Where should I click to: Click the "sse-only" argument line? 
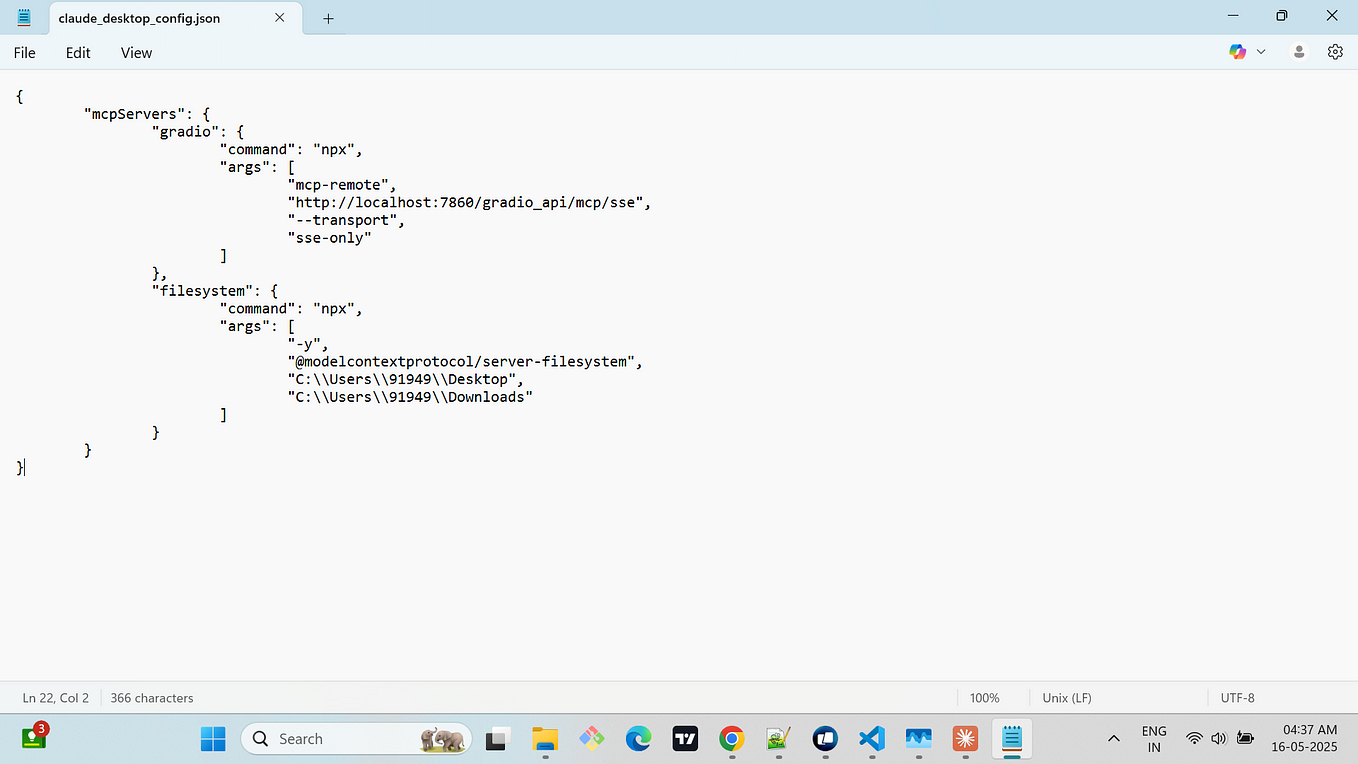329,238
